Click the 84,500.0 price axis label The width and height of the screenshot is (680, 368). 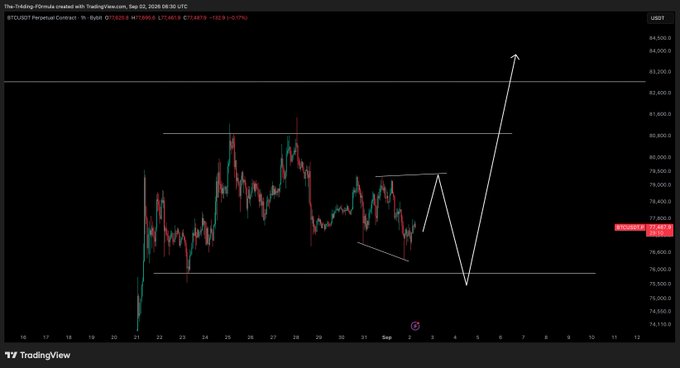tap(660, 38)
